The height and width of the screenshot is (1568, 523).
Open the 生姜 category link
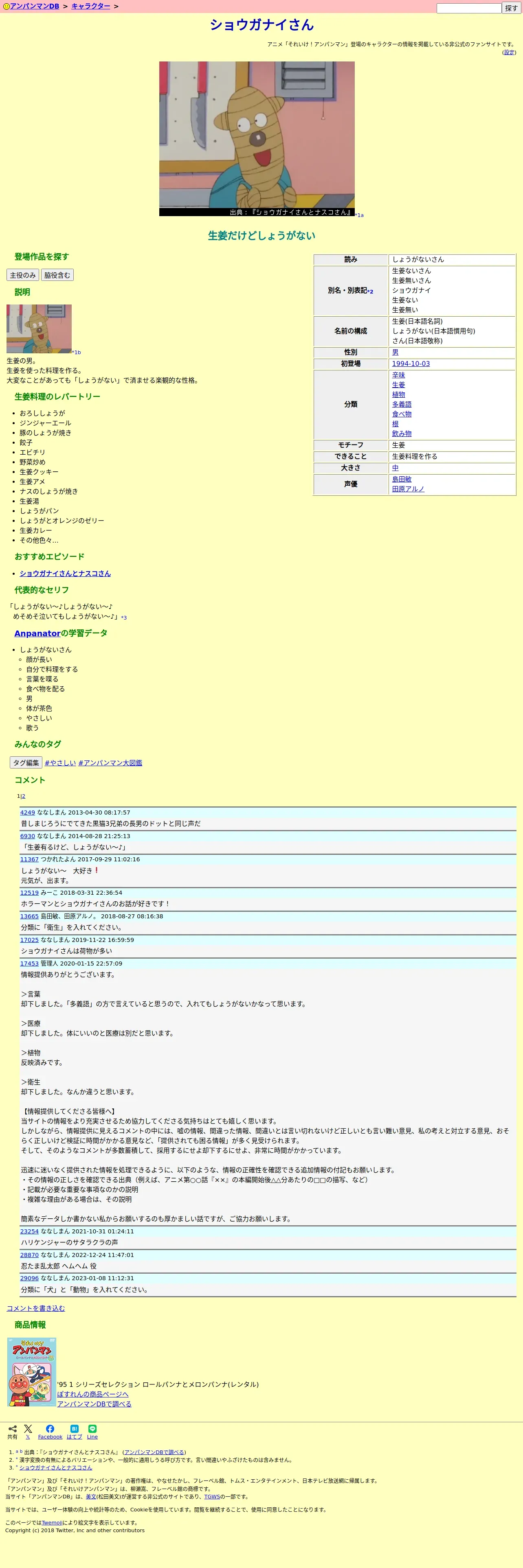398,385
